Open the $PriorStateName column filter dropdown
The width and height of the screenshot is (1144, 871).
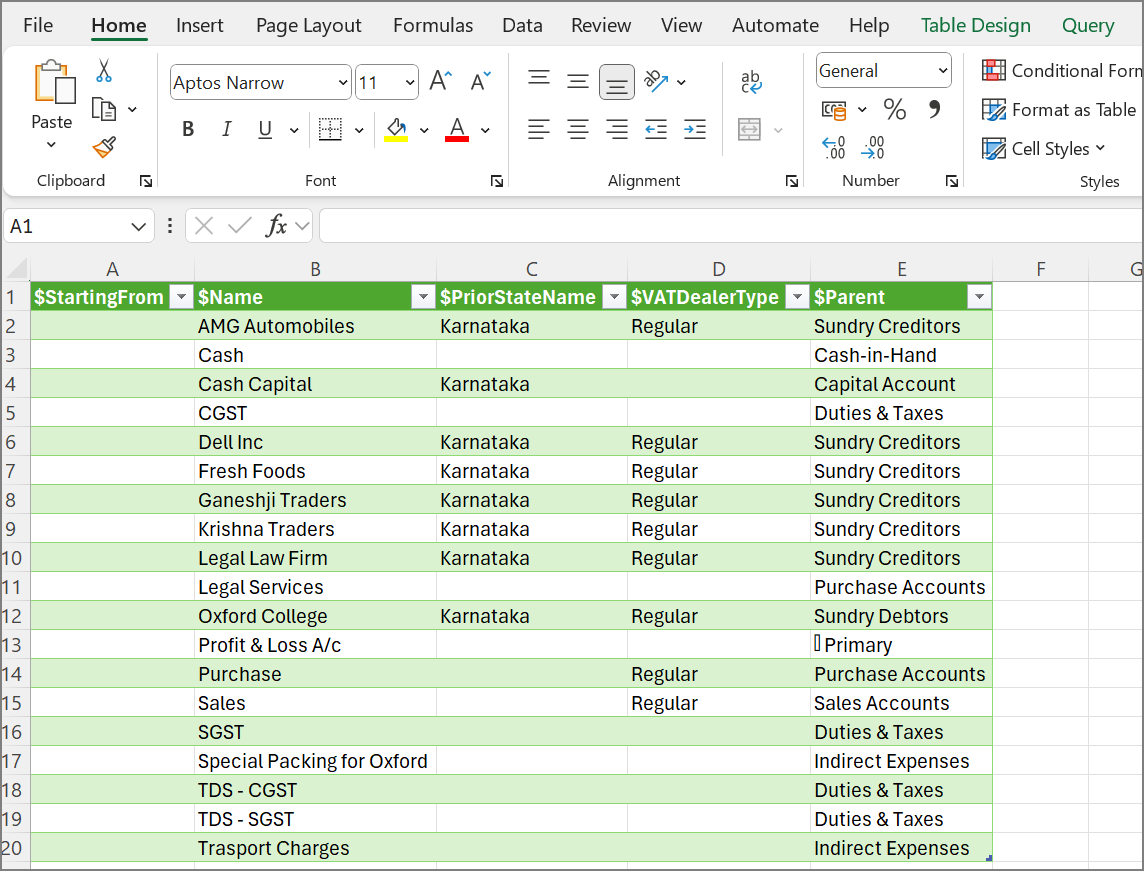pos(614,297)
